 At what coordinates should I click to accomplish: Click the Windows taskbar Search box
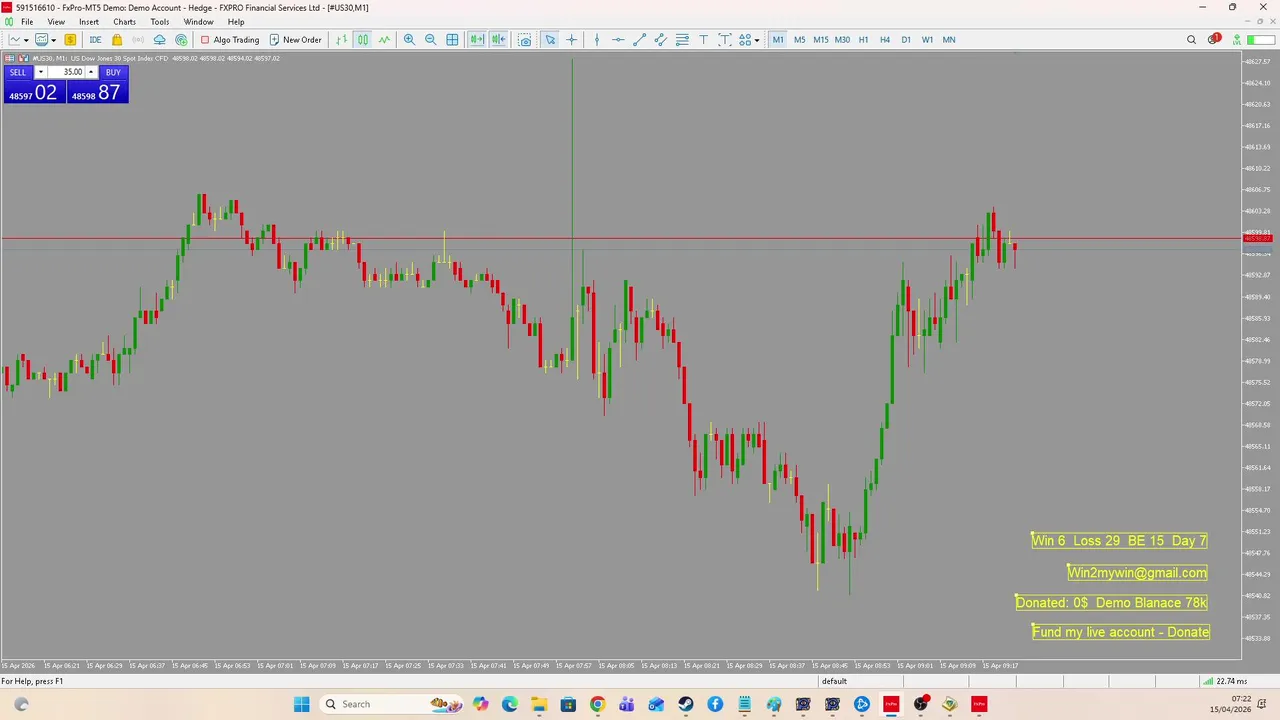392,704
